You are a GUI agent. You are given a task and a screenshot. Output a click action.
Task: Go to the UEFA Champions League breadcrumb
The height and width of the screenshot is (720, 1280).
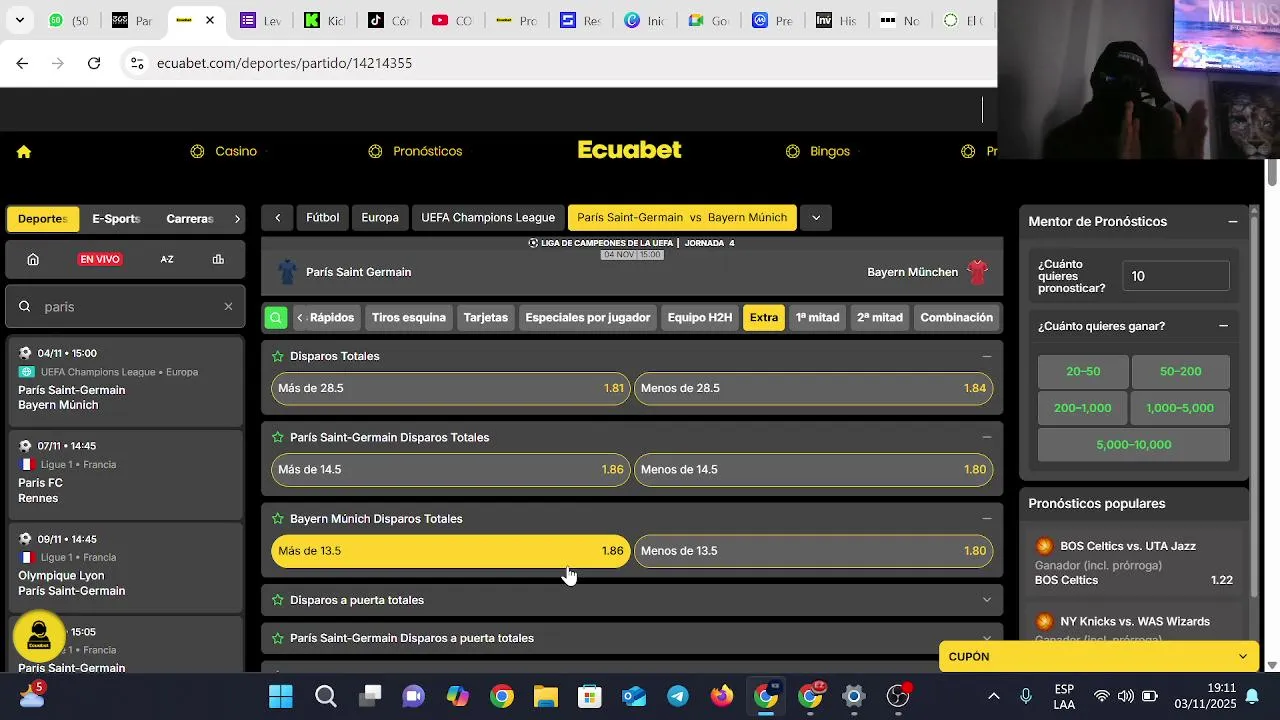488,218
